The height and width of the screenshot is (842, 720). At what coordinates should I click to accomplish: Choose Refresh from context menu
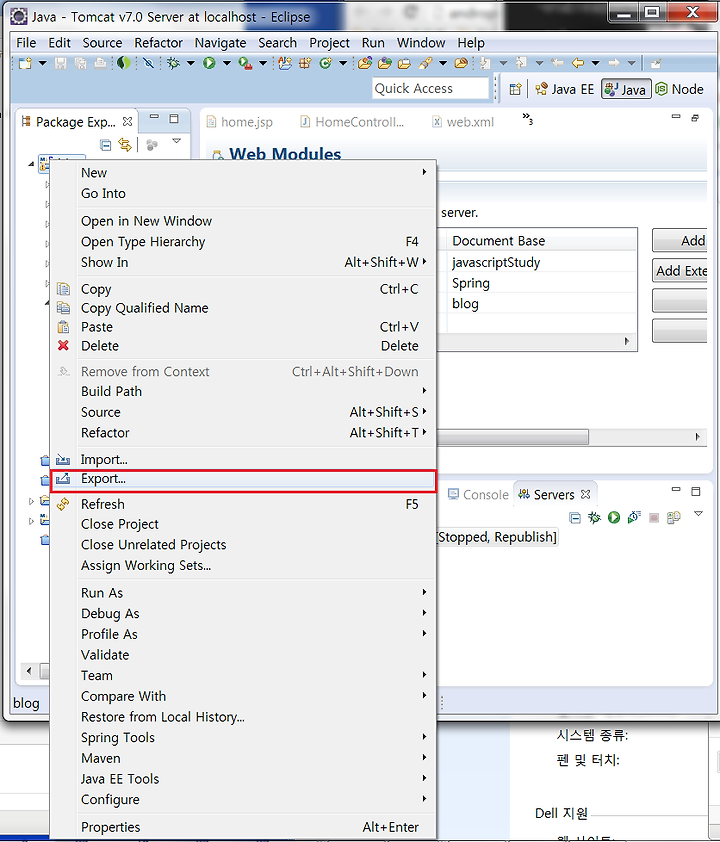point(243,504)
